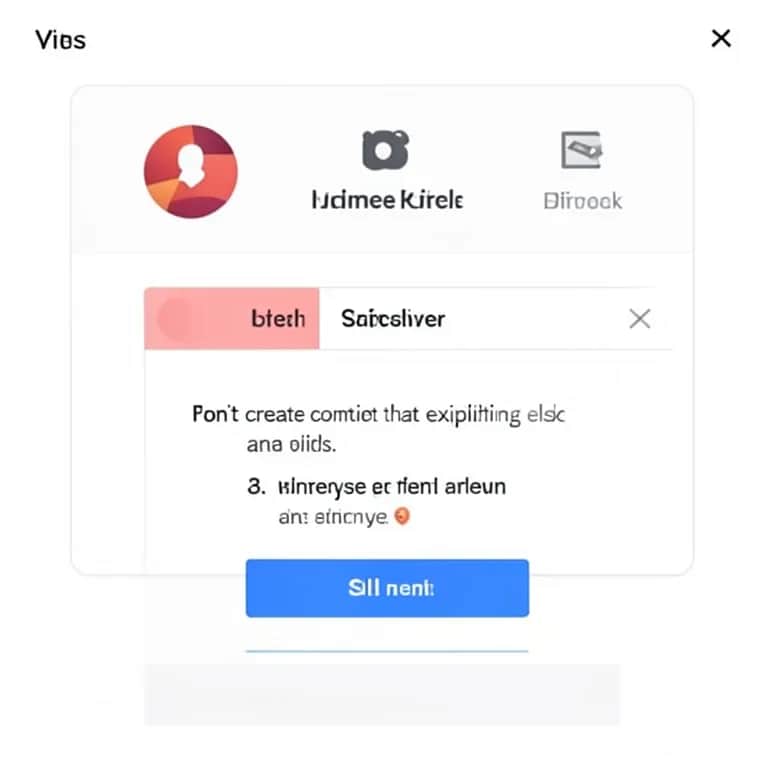Click the small orange emoji icon
Viewport: 768px width, 768px height.
[x=402, y=516]
